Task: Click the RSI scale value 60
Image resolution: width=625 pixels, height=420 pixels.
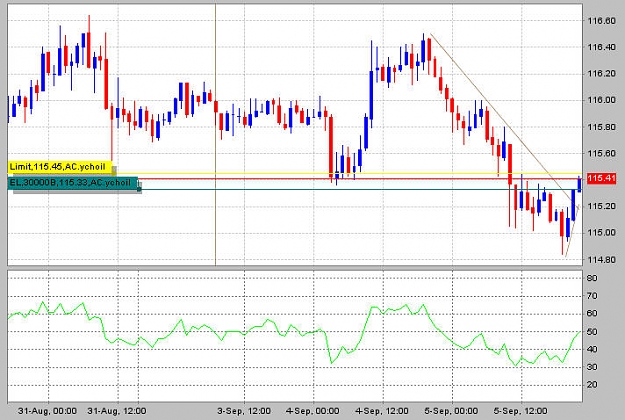Action: [592, 313]
